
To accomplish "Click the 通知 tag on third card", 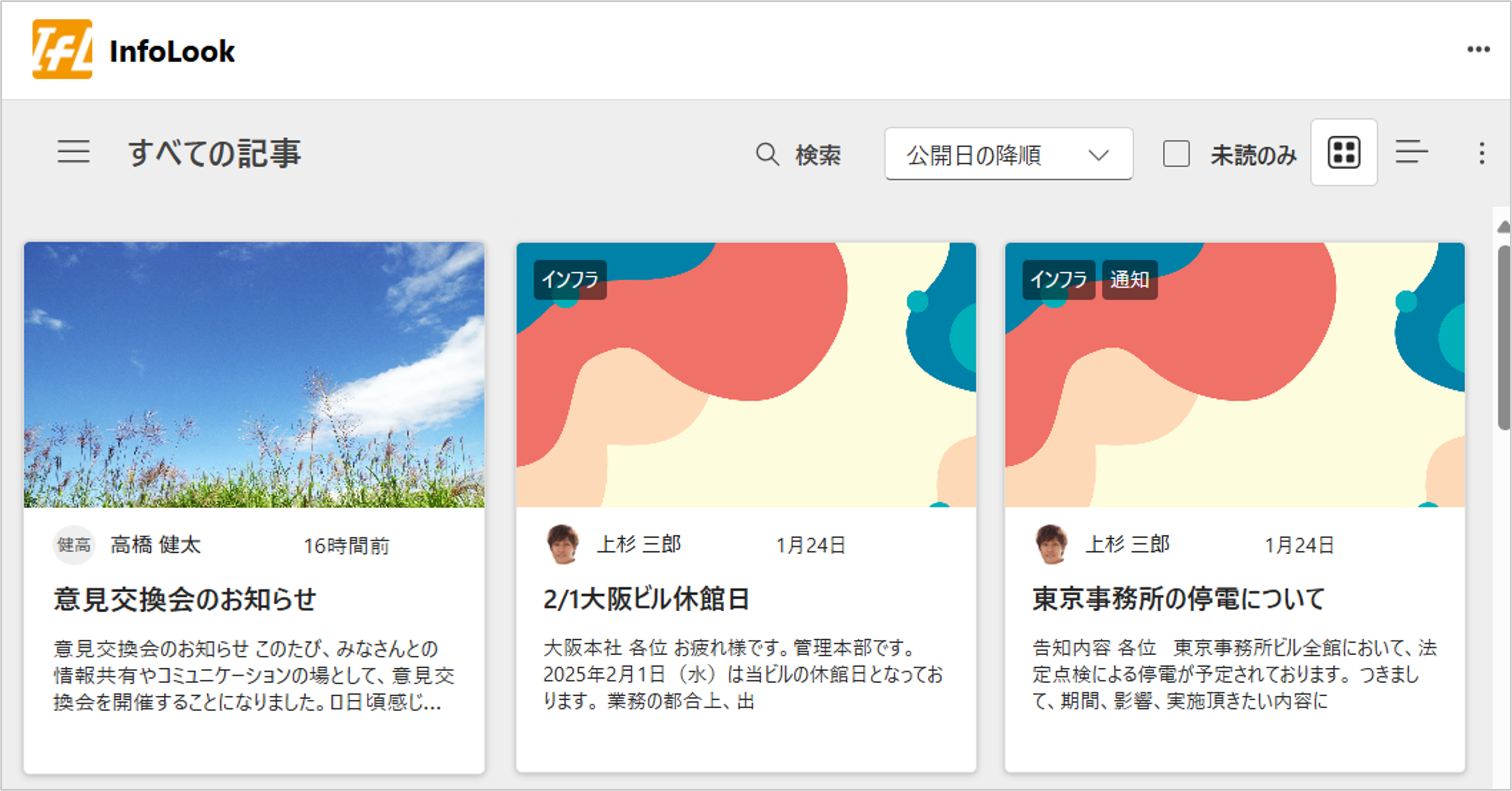I will click(x=1129, y=279).
